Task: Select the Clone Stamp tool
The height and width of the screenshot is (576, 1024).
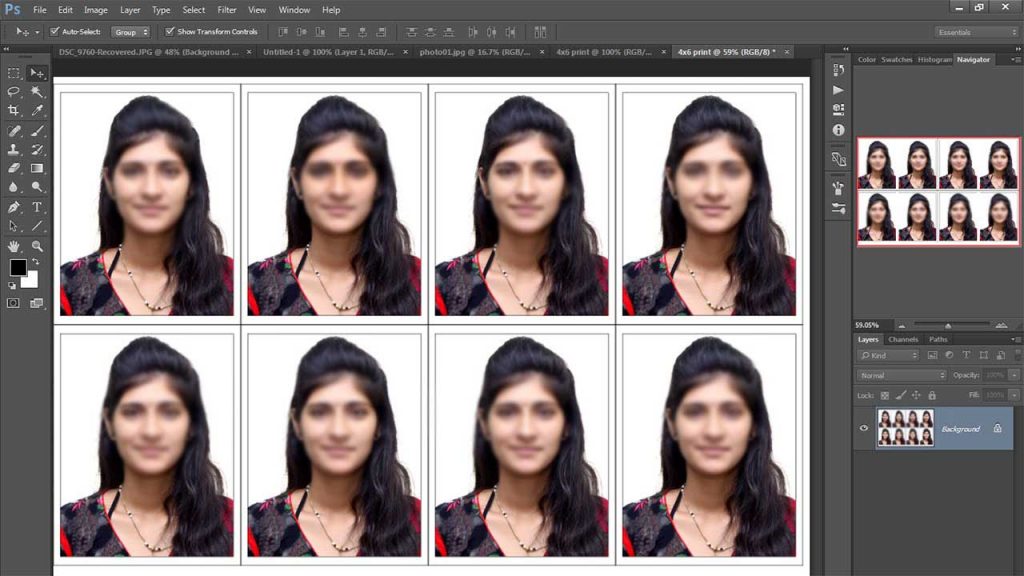Action: [x=14, y=149]
